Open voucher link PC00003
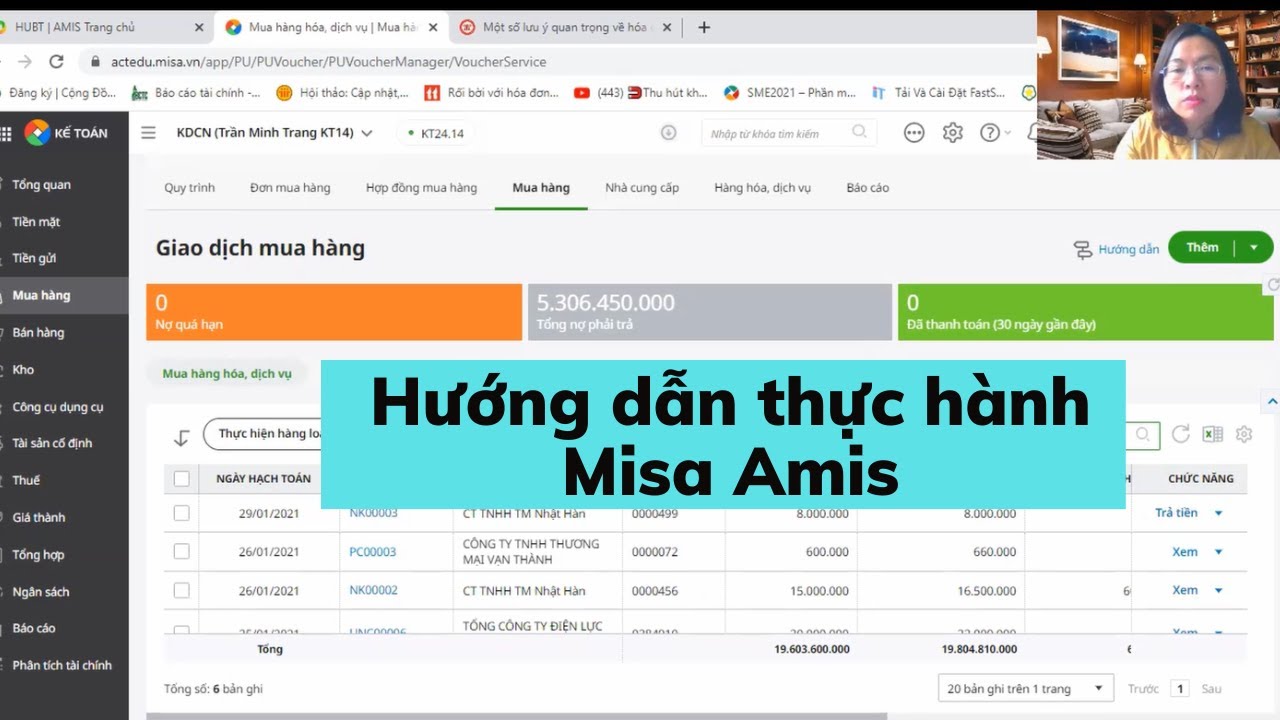Viewport: 1280px width, 720px height. (x=372, y=552)
